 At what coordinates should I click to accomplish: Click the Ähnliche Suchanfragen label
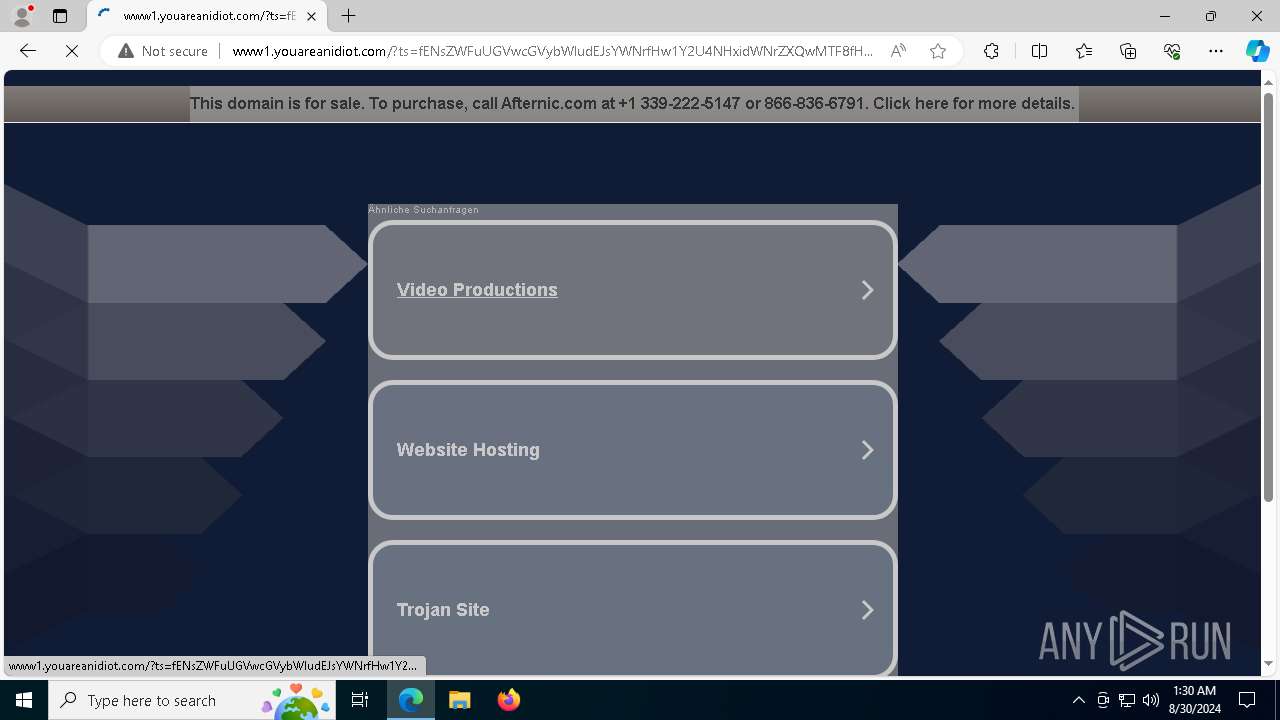424,210
